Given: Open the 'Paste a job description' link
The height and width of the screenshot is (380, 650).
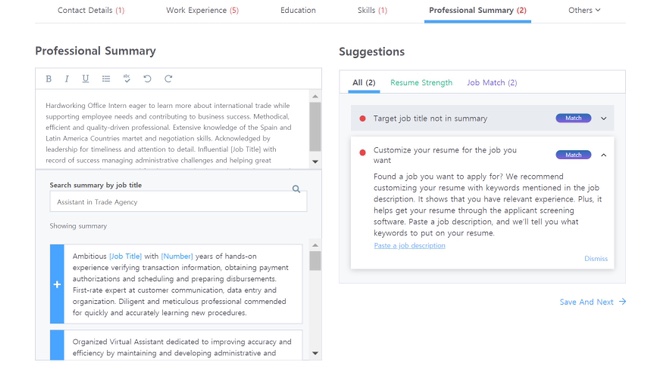Looking at the screenshot, I should coord(410,245).
